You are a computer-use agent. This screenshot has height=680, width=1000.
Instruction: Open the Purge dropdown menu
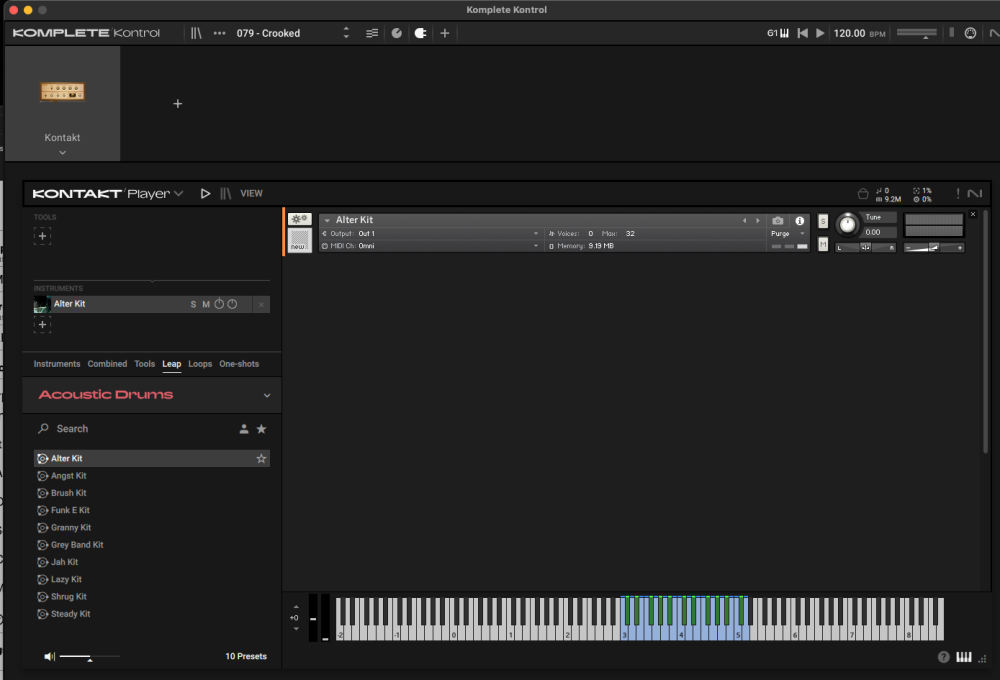click(788, 233)
